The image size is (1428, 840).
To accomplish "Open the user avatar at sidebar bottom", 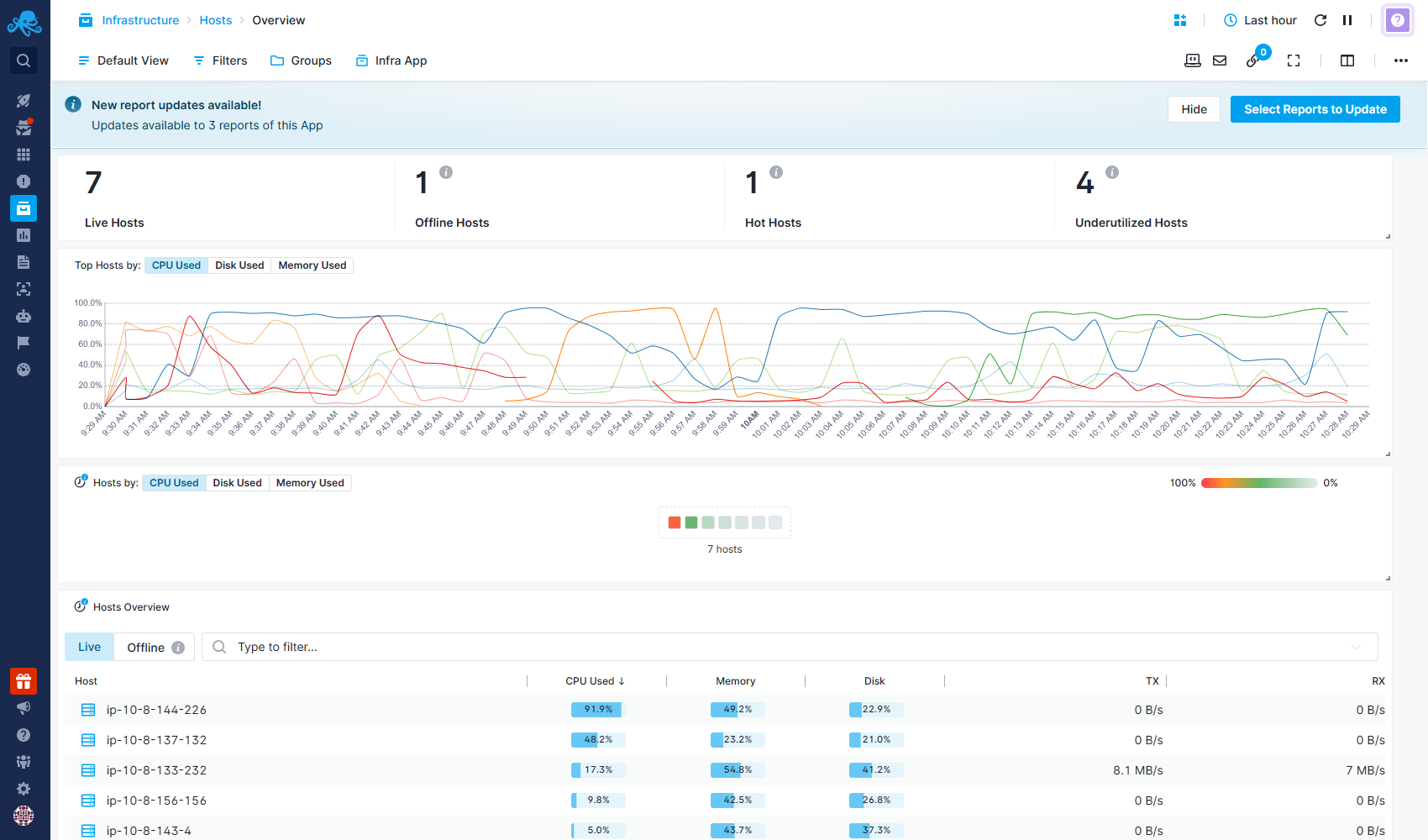I will pyautogui.click(x=24, y=816).
